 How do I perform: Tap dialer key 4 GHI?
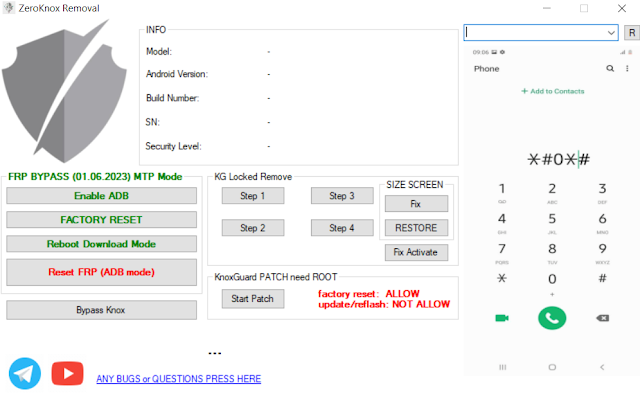502,222
